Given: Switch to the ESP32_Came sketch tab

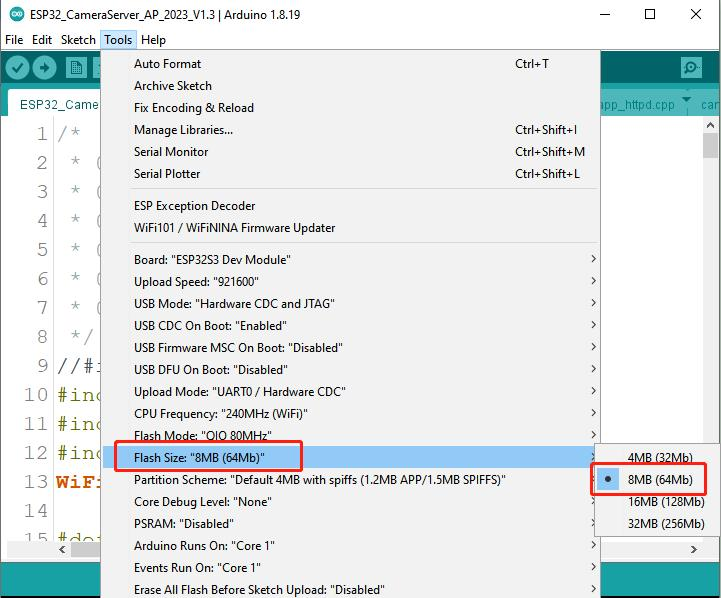Looking at the screenshot, I should point(54,104).
